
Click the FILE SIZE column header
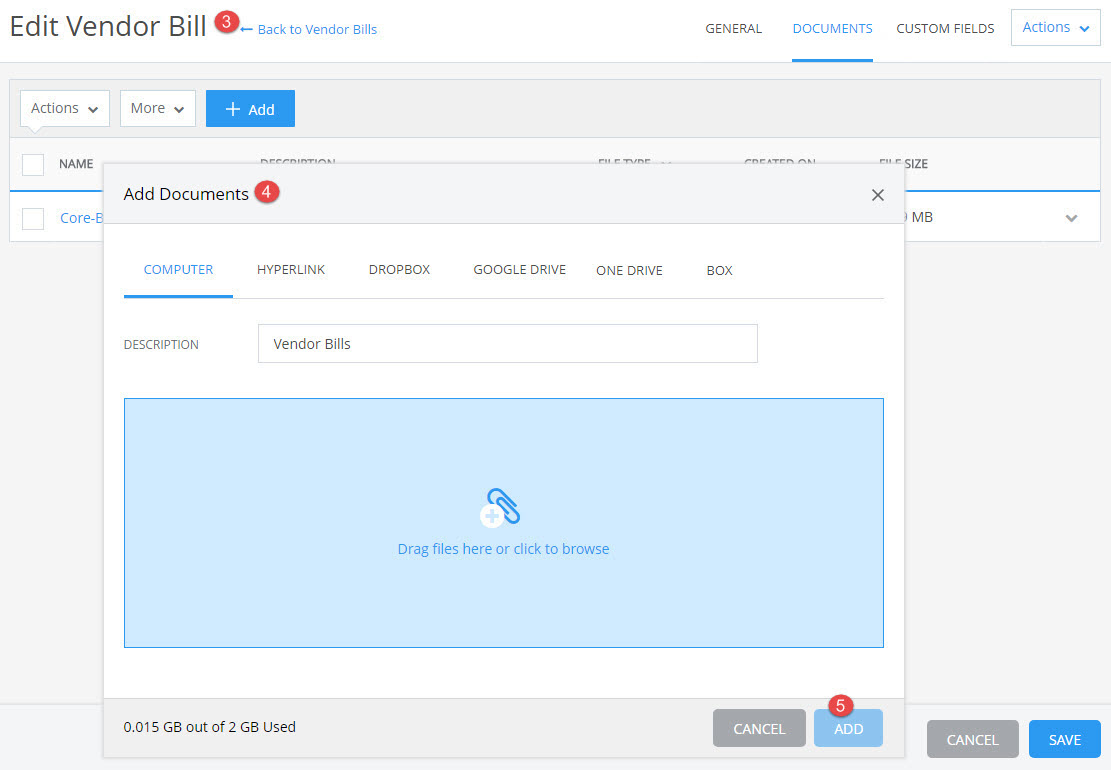tap(903, 164)
